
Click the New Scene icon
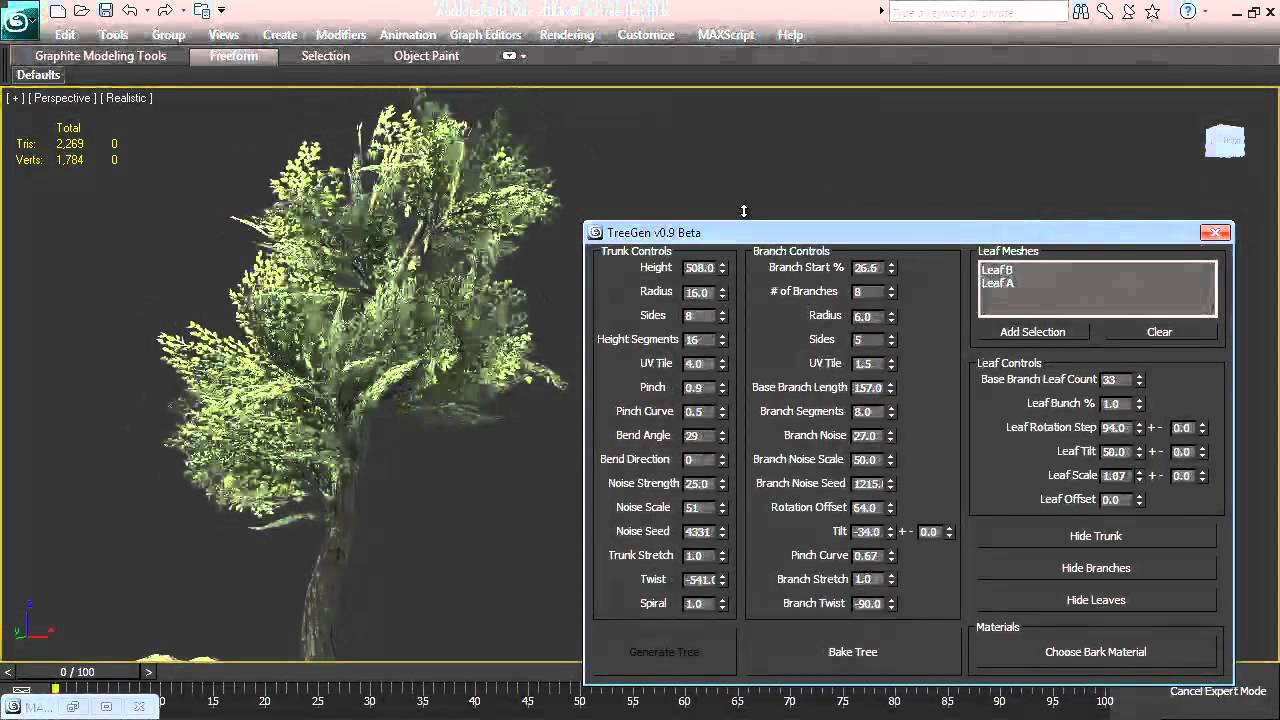tap(58, 11)
